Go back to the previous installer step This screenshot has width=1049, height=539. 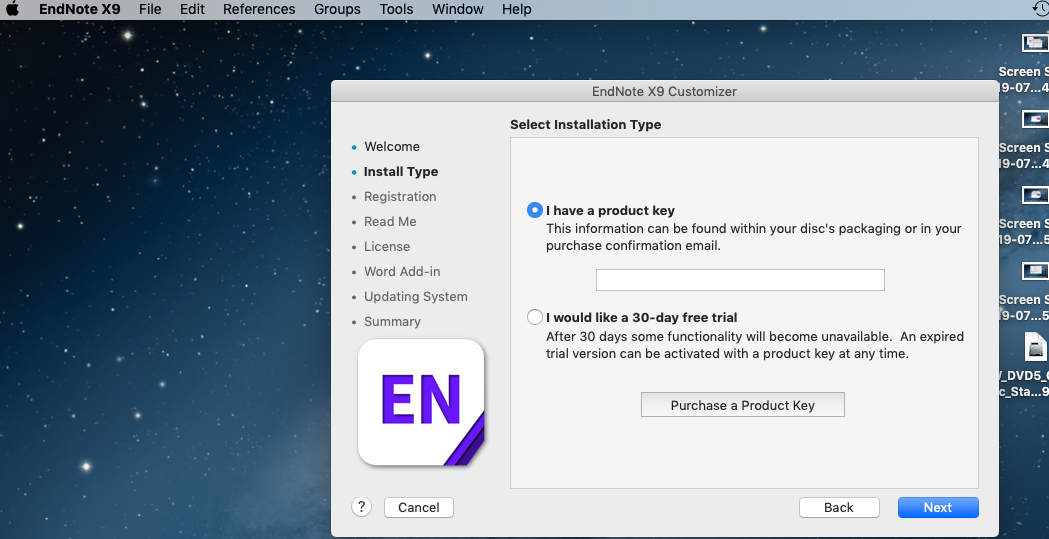[x=838, y=507]
